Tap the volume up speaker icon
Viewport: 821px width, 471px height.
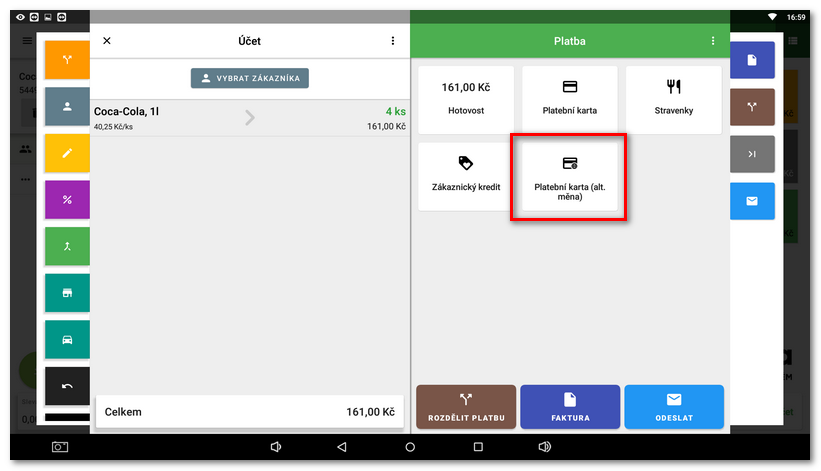click(x=545, y=446)
